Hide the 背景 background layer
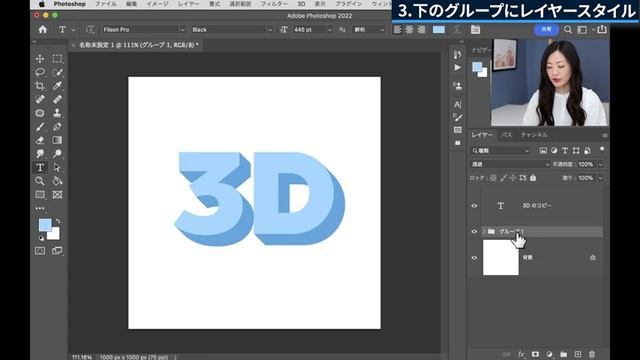Viewport: 640px width, 360px height. coord(474,258)
